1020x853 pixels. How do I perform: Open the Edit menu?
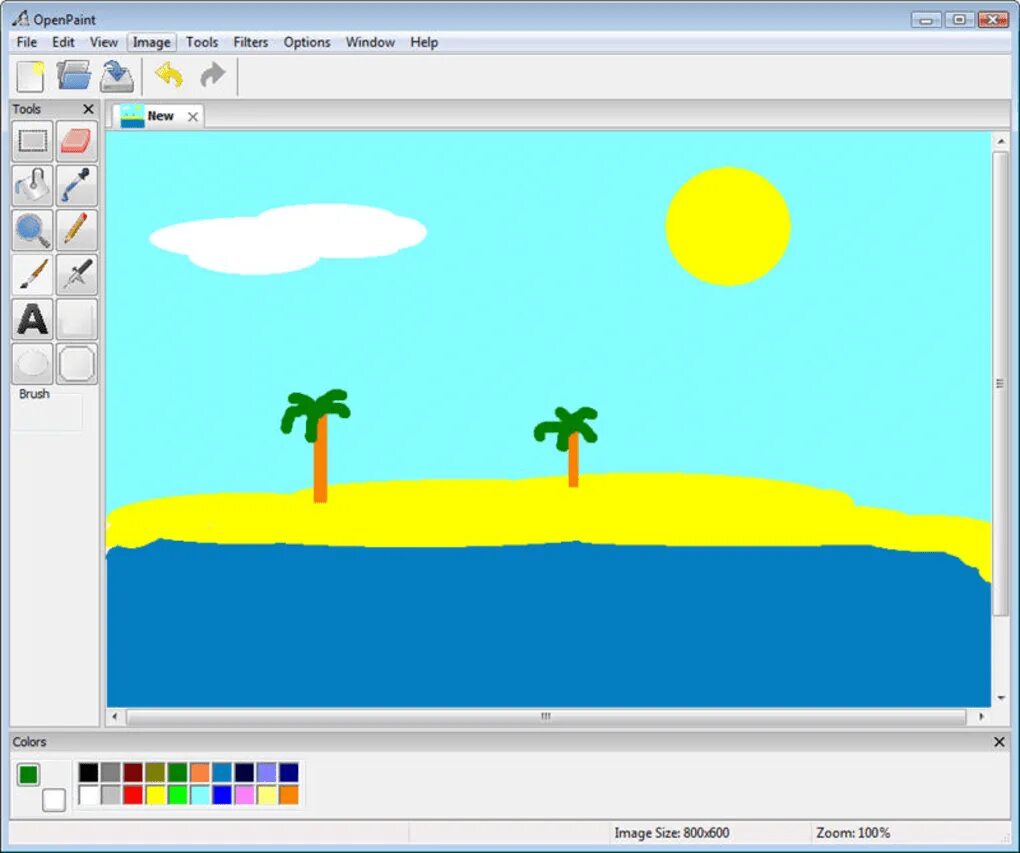tap(63, 42)
